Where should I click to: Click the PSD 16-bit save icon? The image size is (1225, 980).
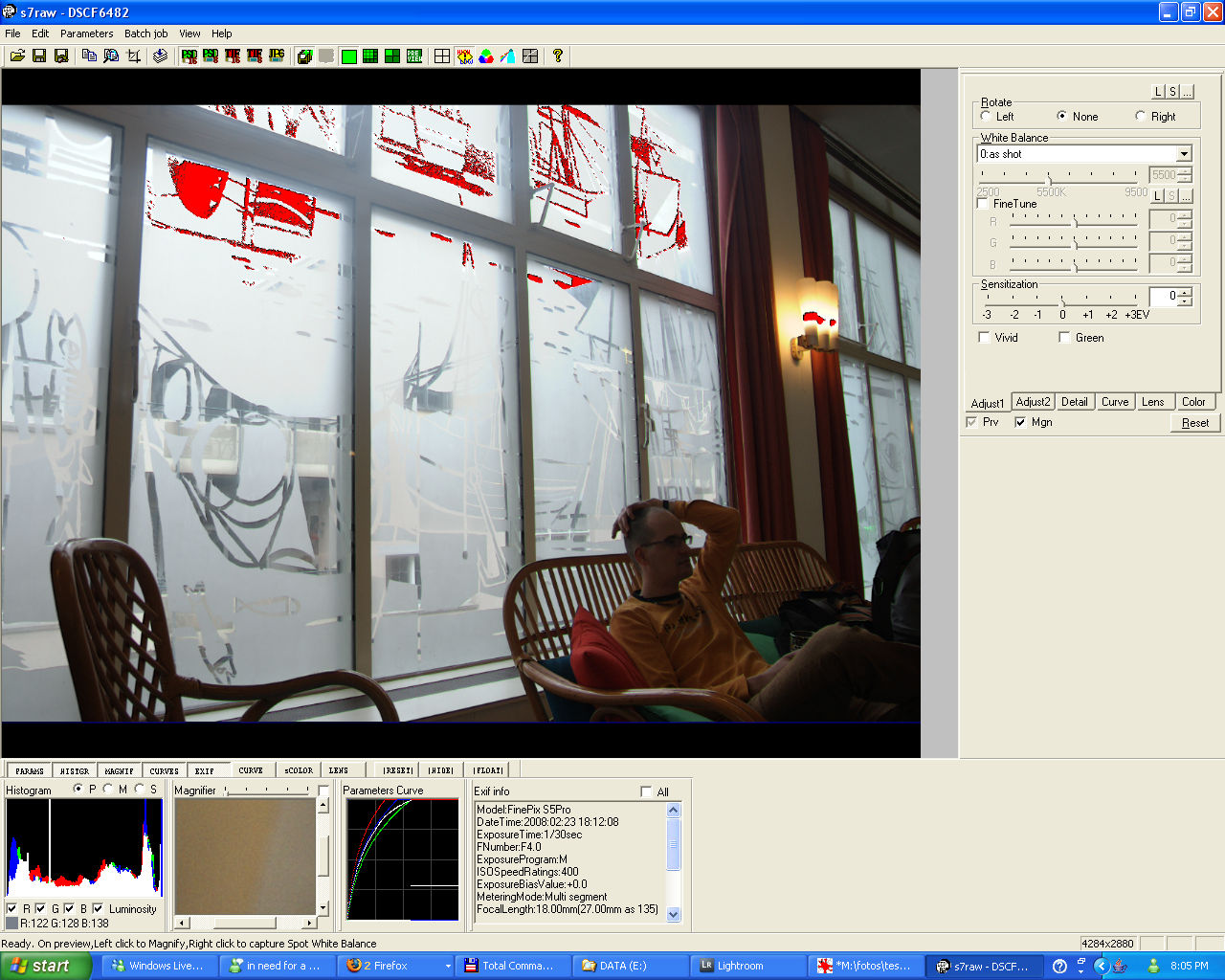pyautogui.click(x=189, y=56)
